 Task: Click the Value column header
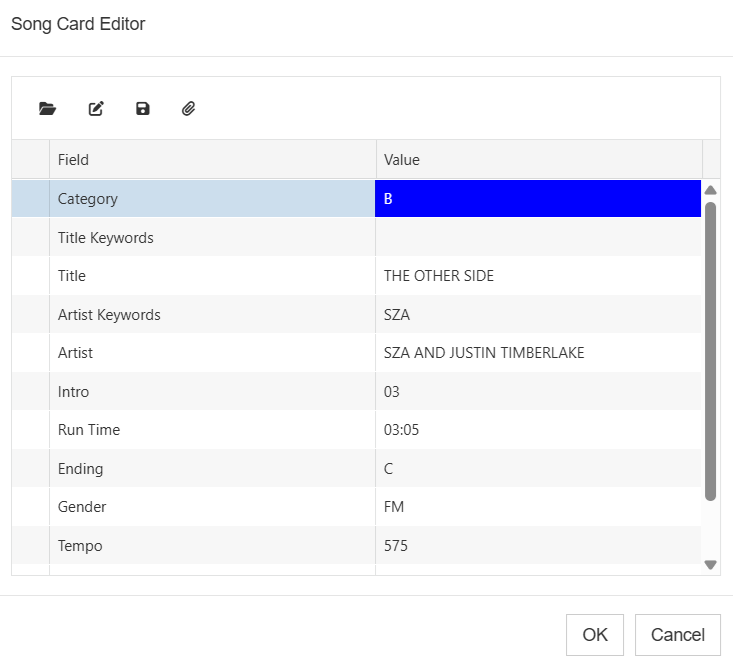[539, 159]
